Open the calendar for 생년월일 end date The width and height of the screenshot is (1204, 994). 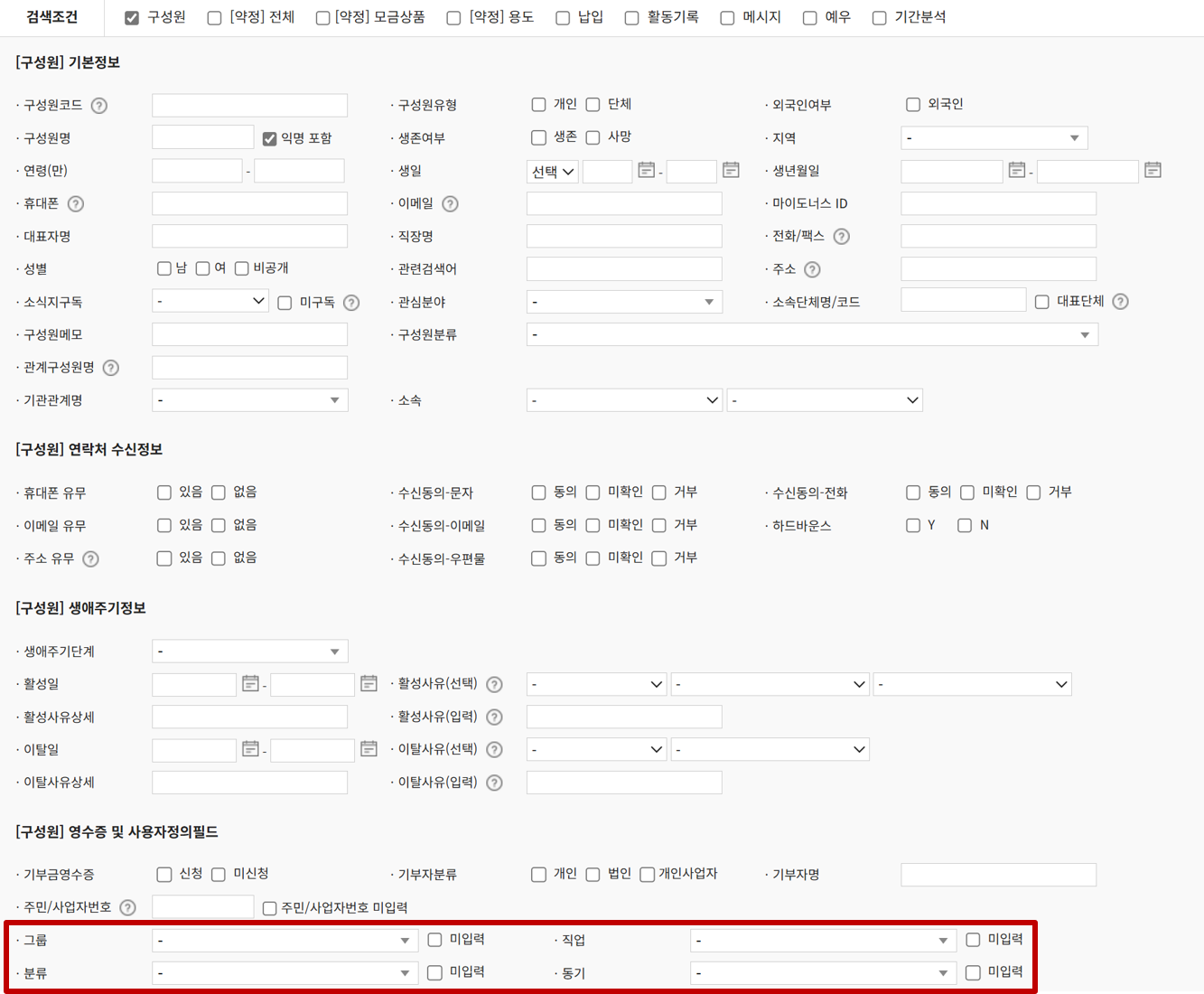coord(1153,170)
